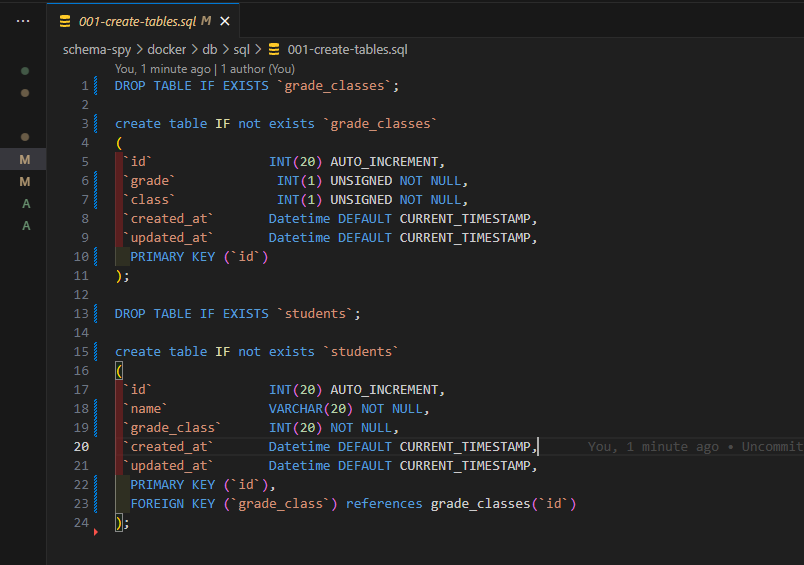This screenshot has height=565, width=804.
Task: Select the 001-create-tables.sql editor tab
Action: (143, 21)
